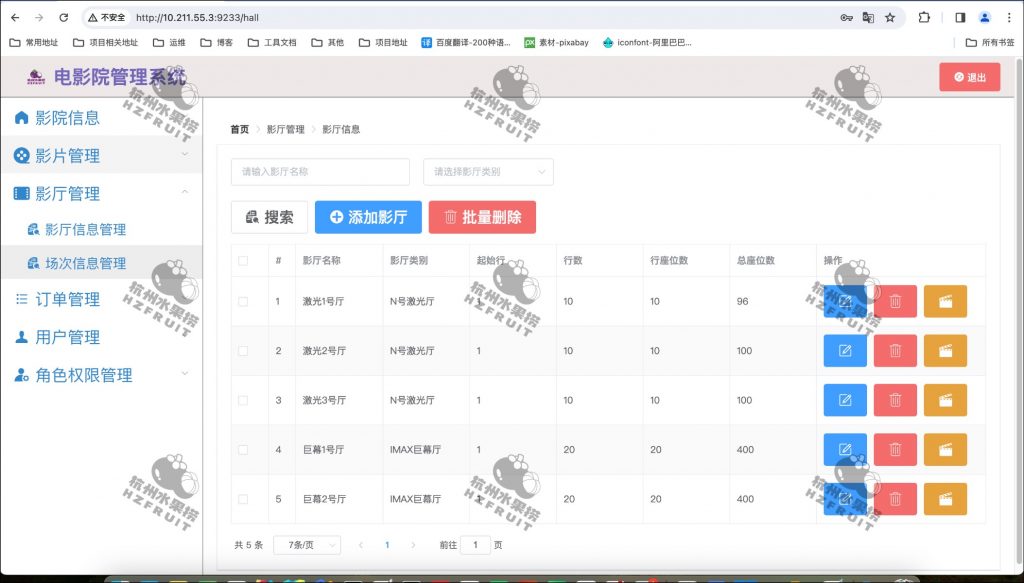The width and height of the screenshot is (1024, 583).
Task: Click the yellow schedule icon for 激光2号厅
Action: point(945,350)
